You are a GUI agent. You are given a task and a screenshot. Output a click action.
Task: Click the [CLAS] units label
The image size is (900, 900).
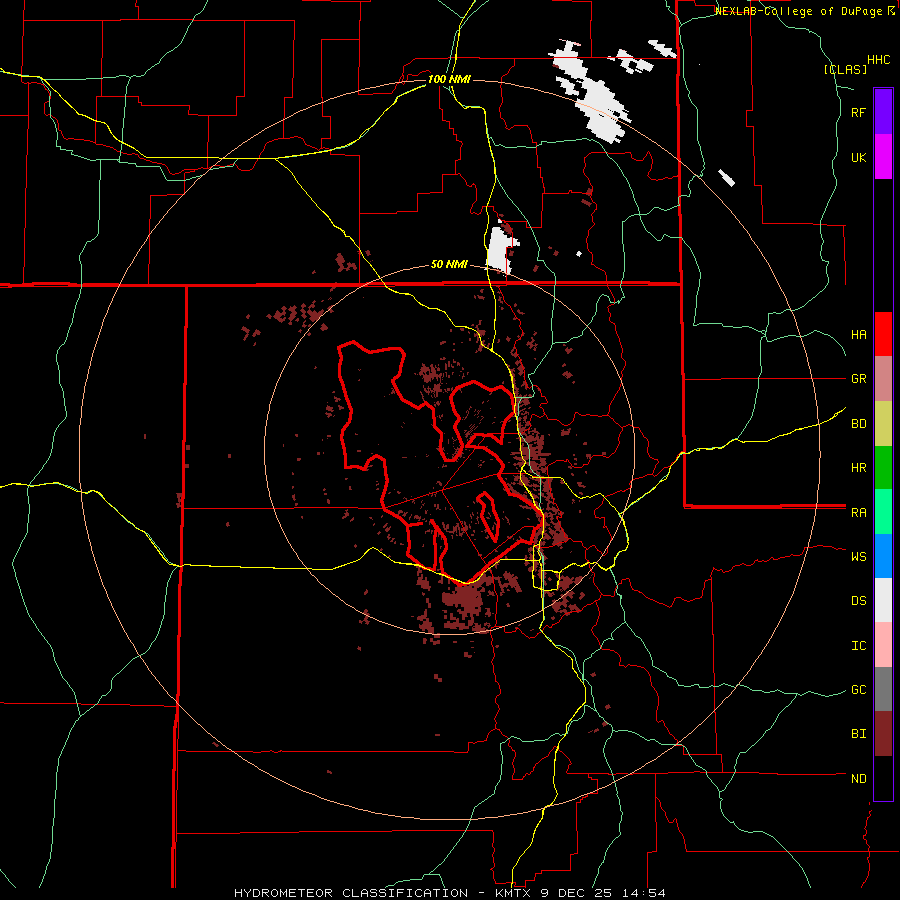pyautogui.click(x=845, y=69)
